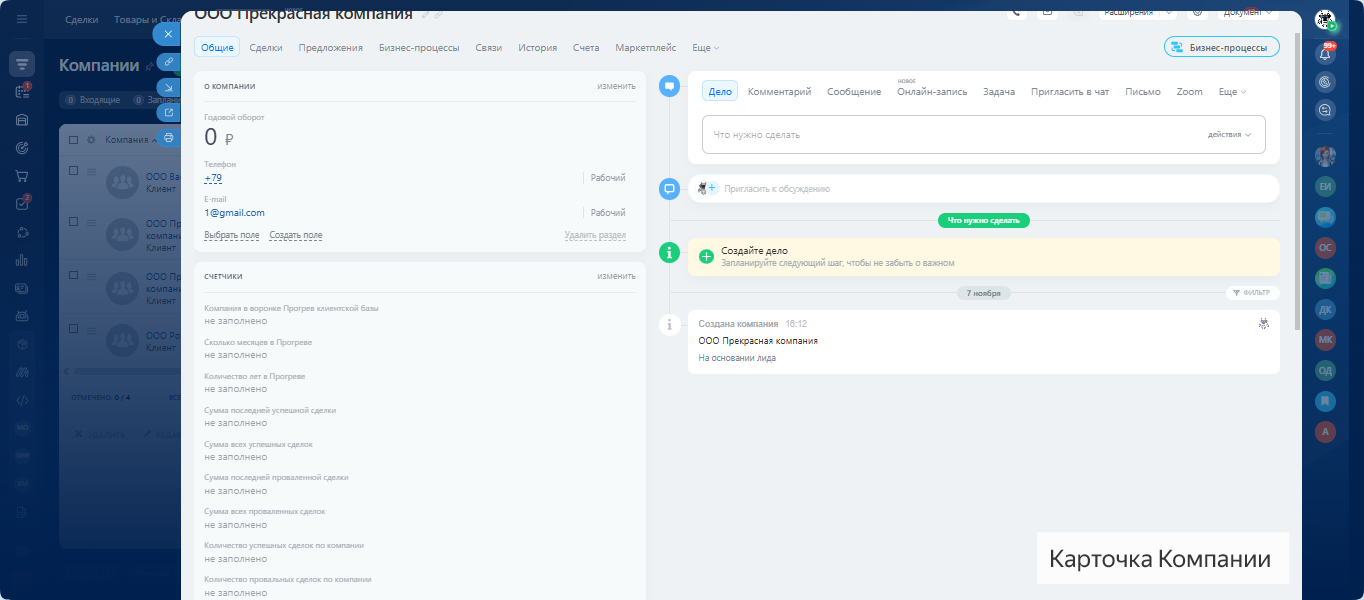
Task: Open card in new window icon
Action: click(x=168, y=113)
